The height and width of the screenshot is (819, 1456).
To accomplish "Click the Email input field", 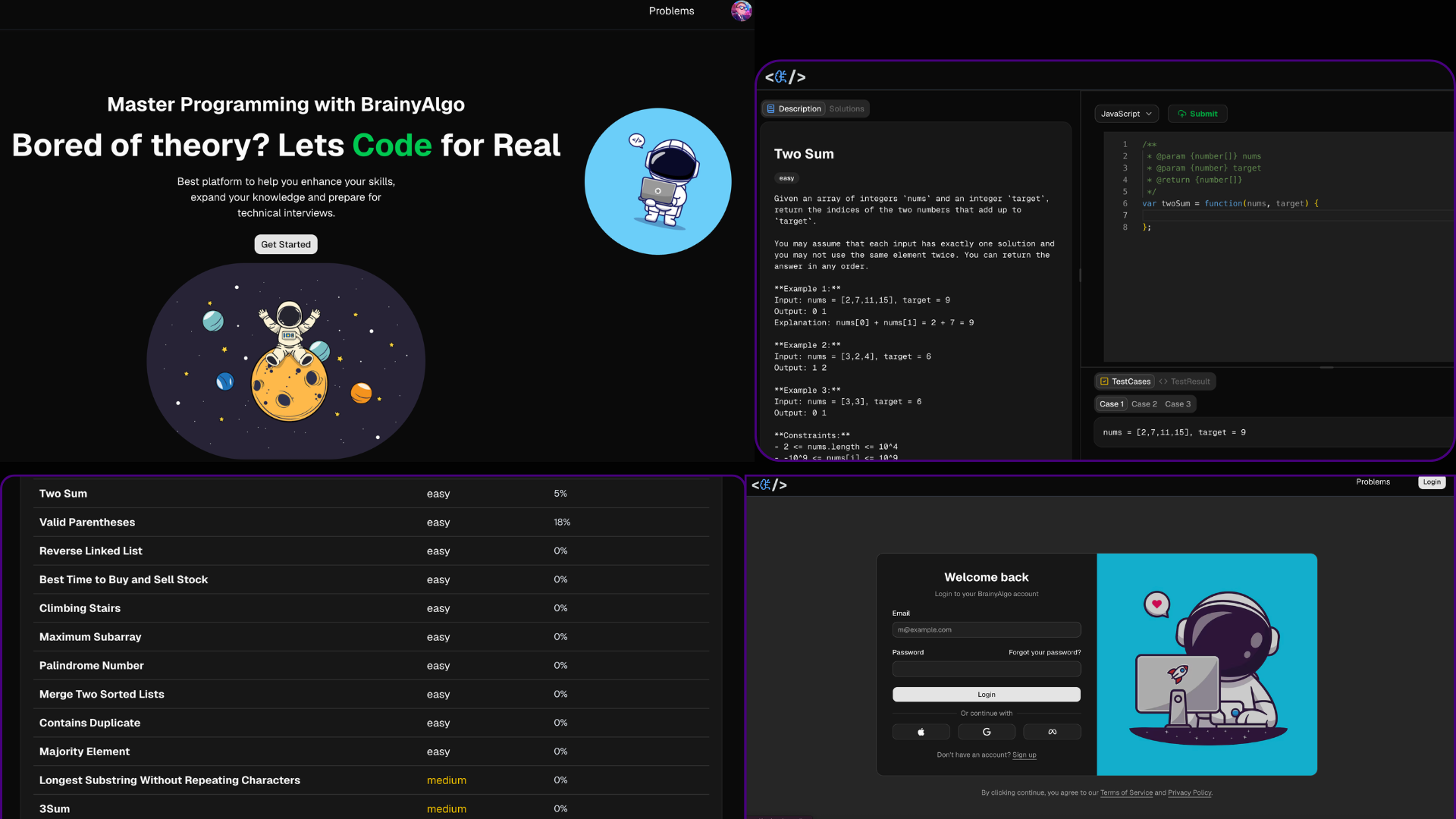I will click(x=986, y=629).
